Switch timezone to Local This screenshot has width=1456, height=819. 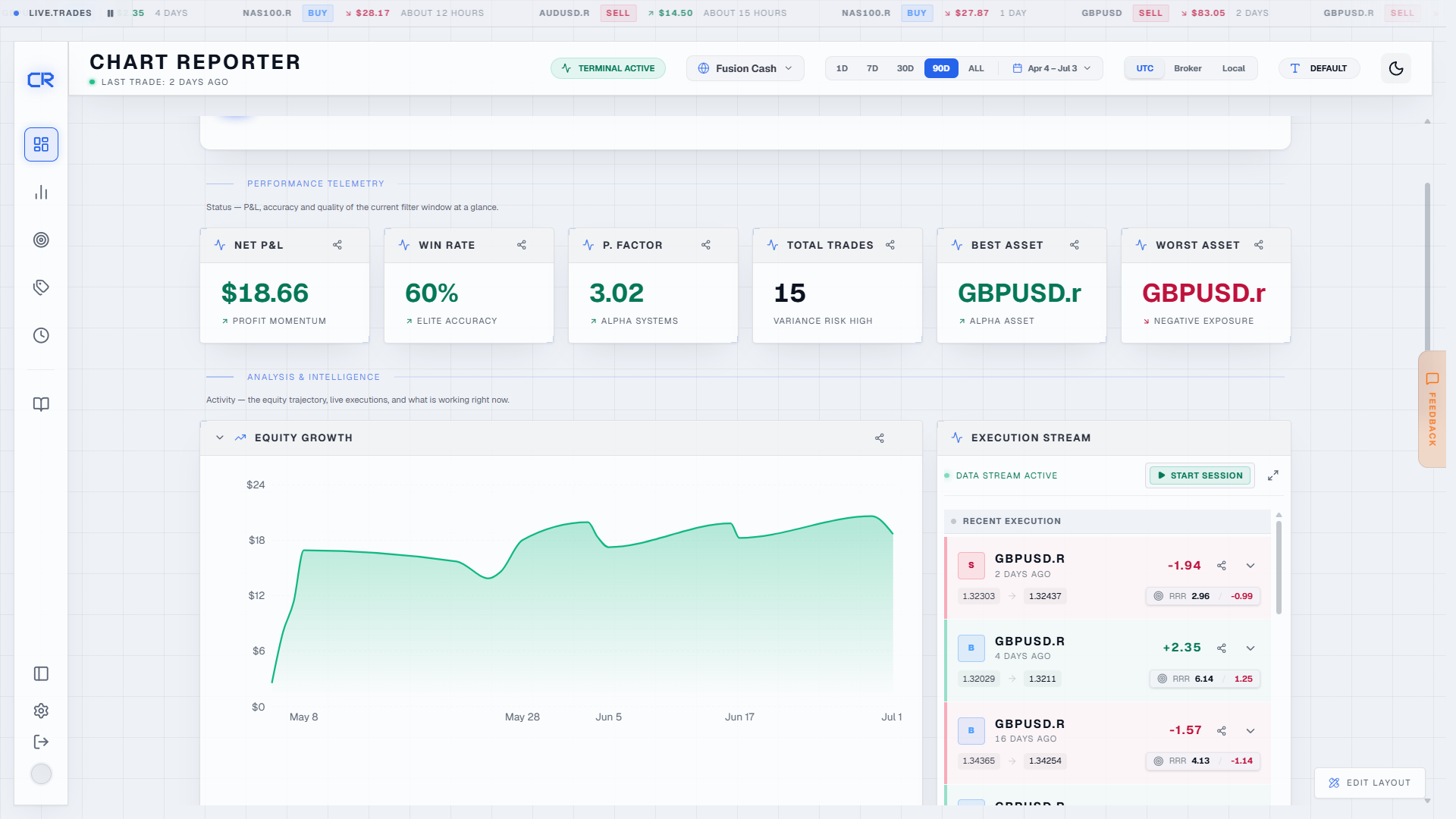(x=1233, y=68)
